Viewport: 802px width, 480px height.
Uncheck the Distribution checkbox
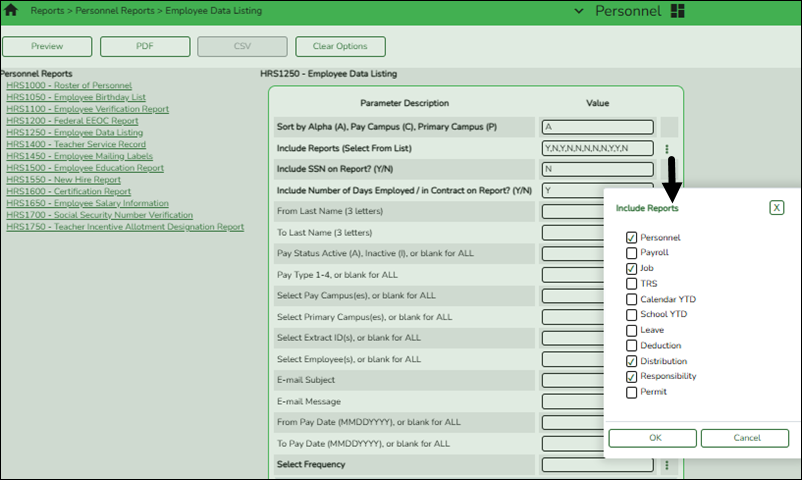tap(631, 361)
